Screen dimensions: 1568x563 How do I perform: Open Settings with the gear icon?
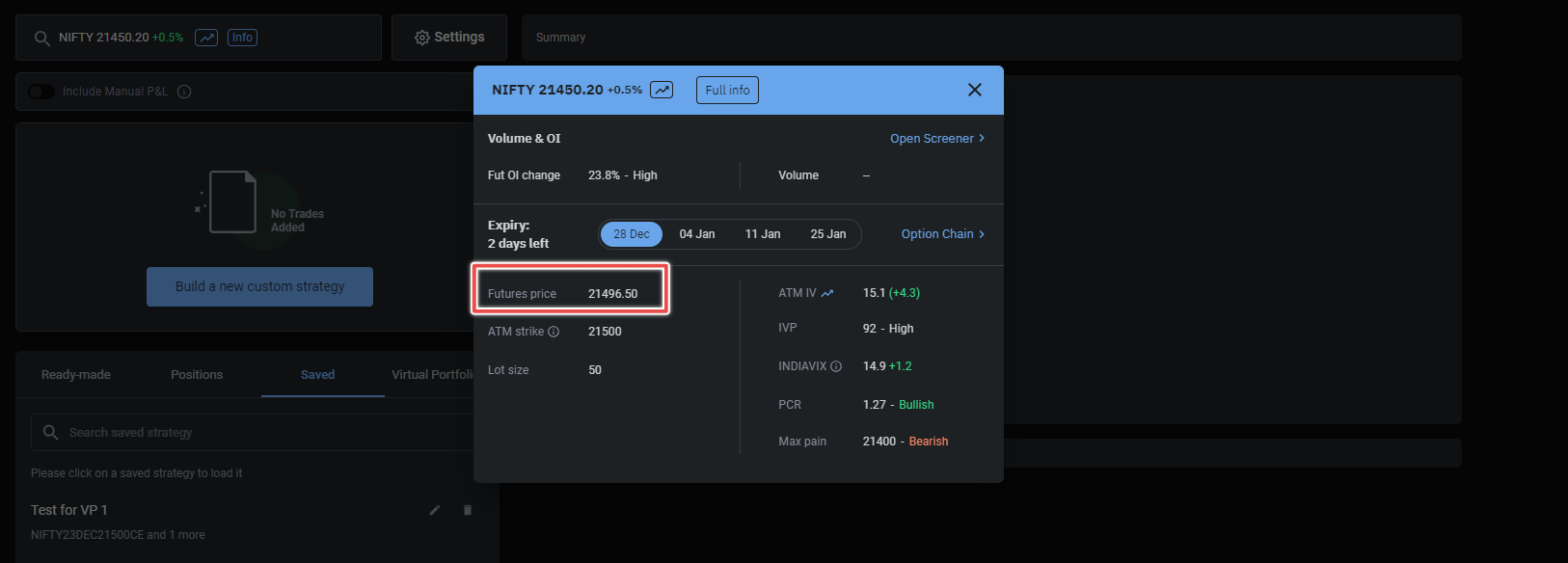tap(449, 38)
